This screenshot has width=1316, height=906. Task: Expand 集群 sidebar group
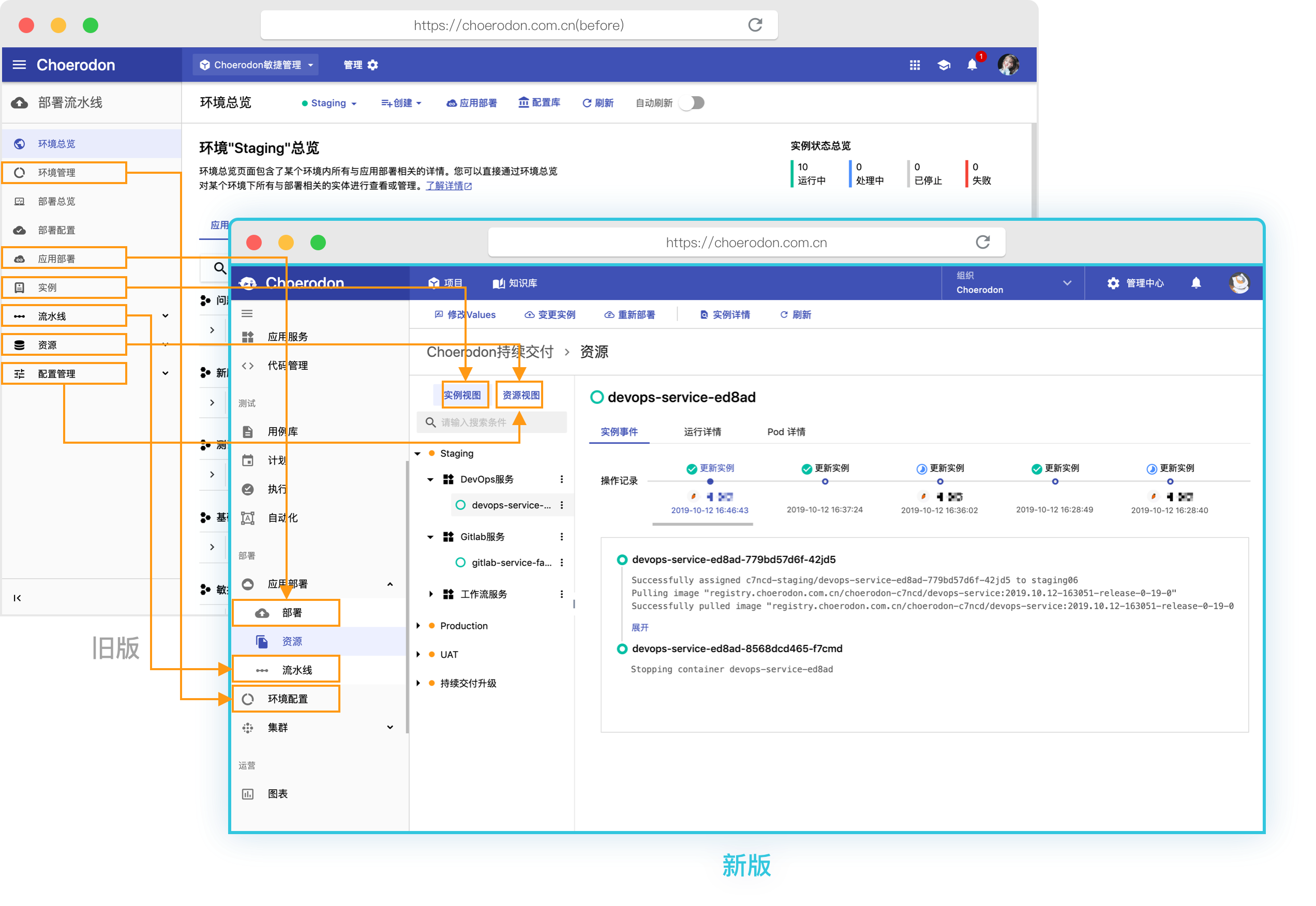click(390, 728)
